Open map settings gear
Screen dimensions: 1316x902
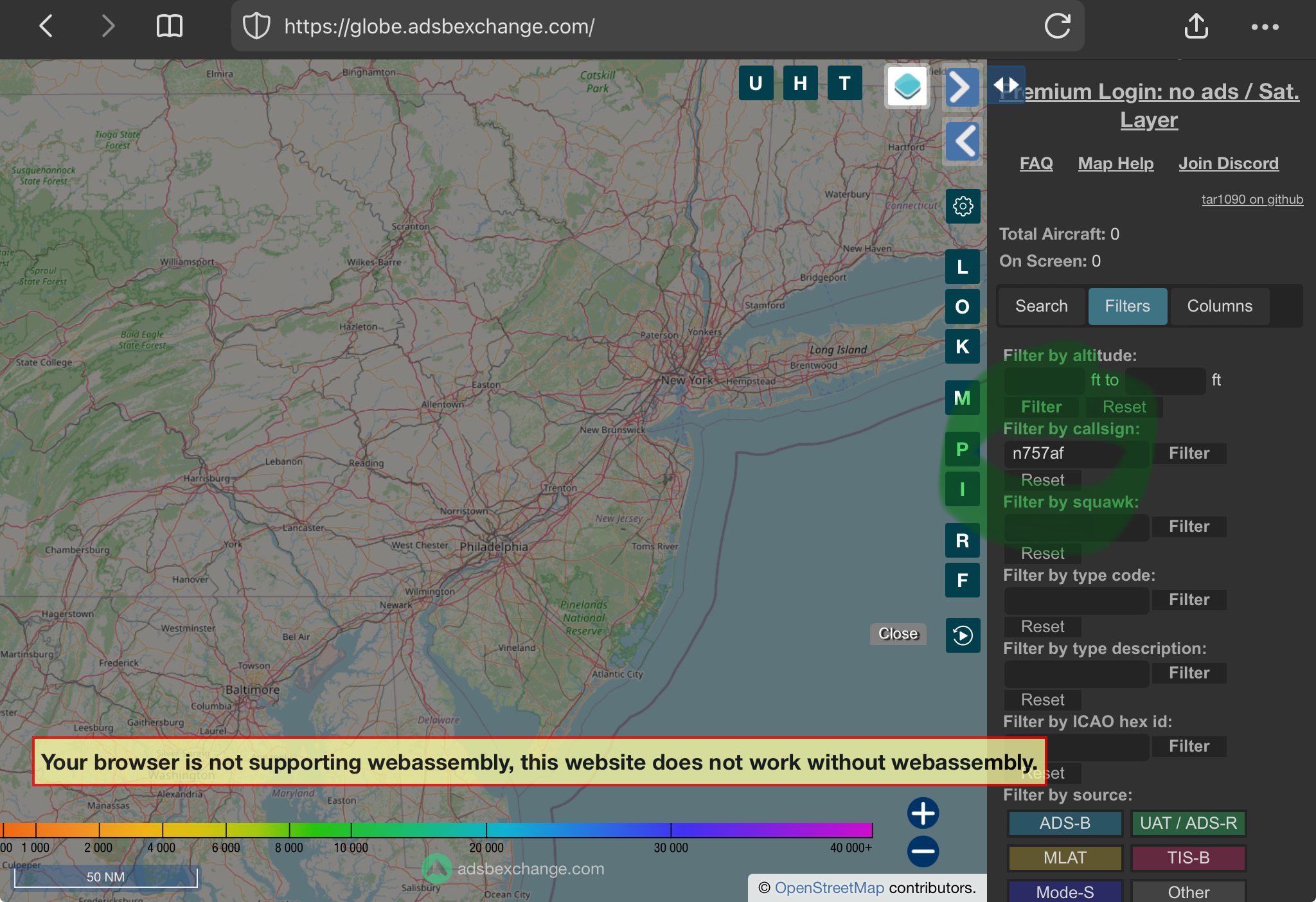[x=963, y=206]
